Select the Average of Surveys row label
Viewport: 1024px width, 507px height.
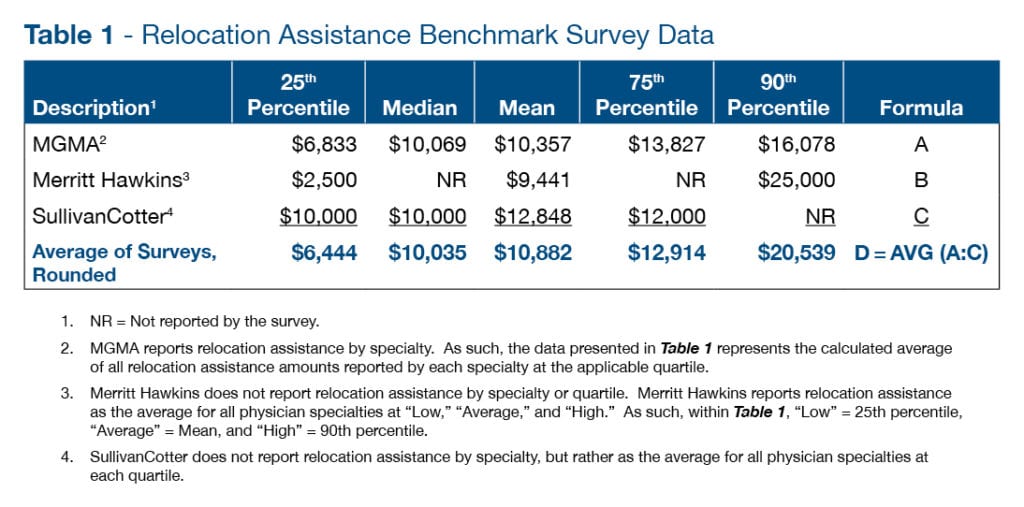[x=124, y=262]
